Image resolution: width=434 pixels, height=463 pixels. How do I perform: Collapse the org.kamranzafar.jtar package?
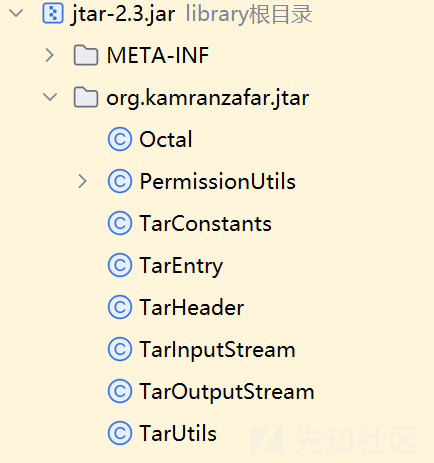(50, 97)
